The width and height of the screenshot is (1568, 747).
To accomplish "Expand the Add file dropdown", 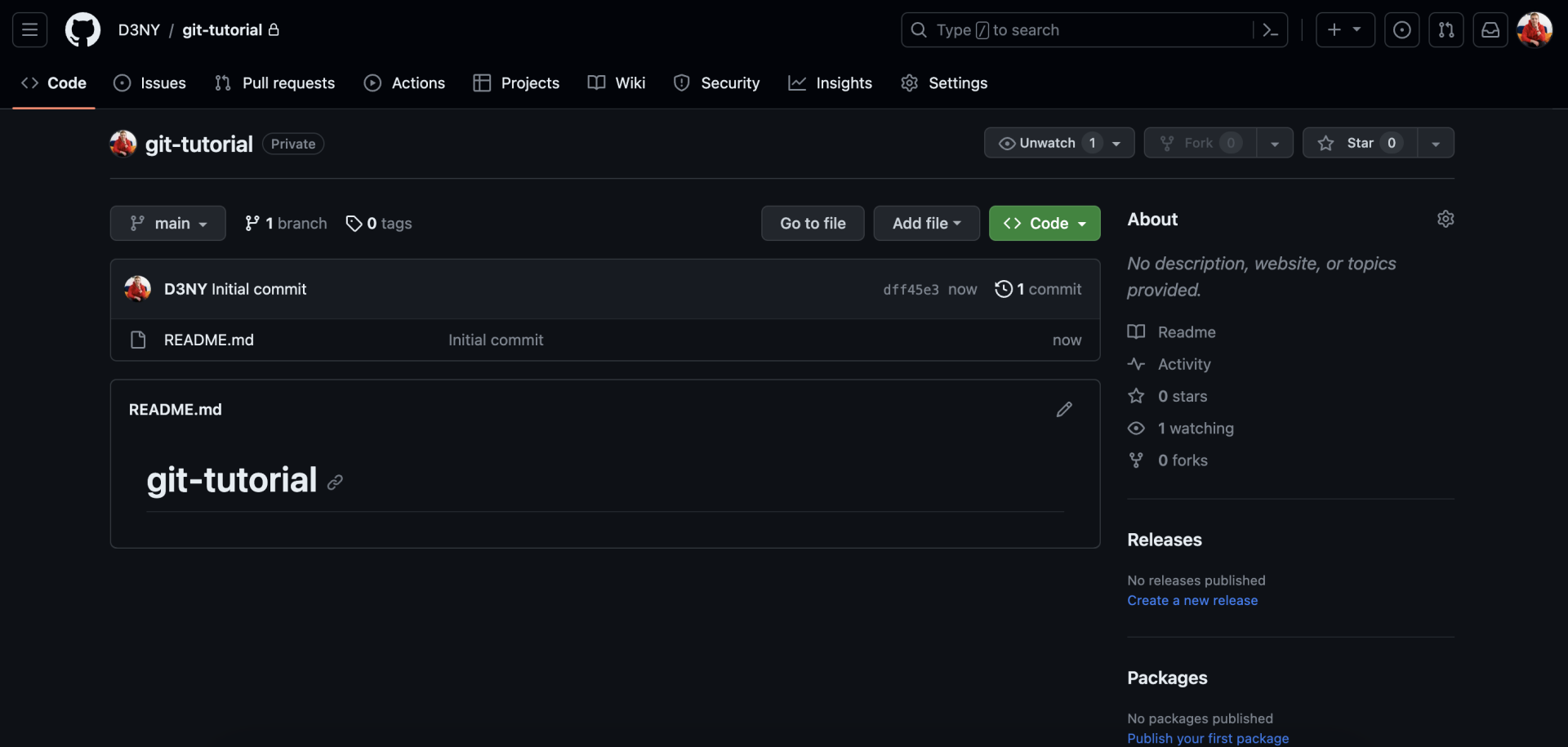I will (x=926, y=224).
